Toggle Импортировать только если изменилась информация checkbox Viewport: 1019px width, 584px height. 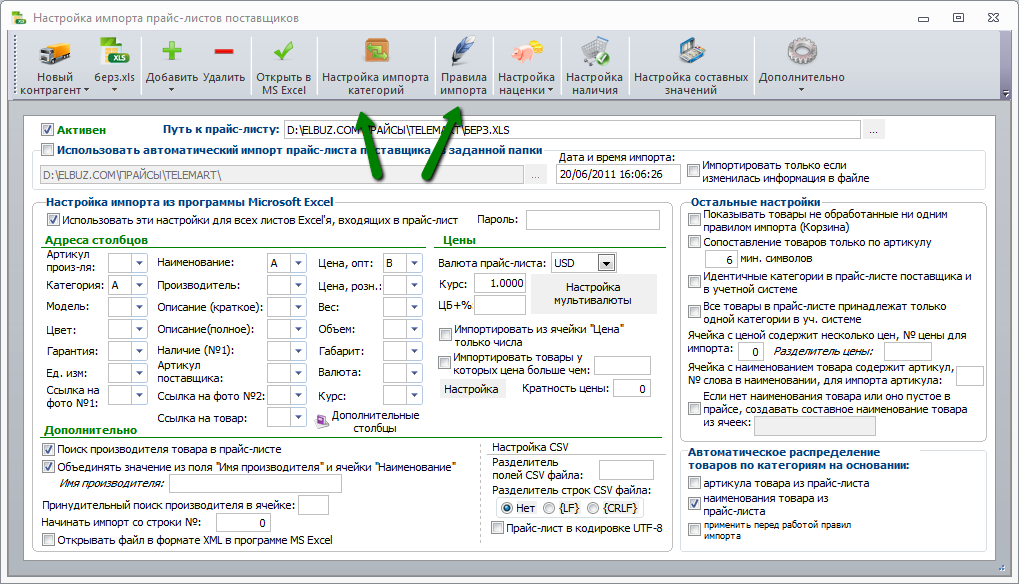pyautogui.click(x=693, y=171)
